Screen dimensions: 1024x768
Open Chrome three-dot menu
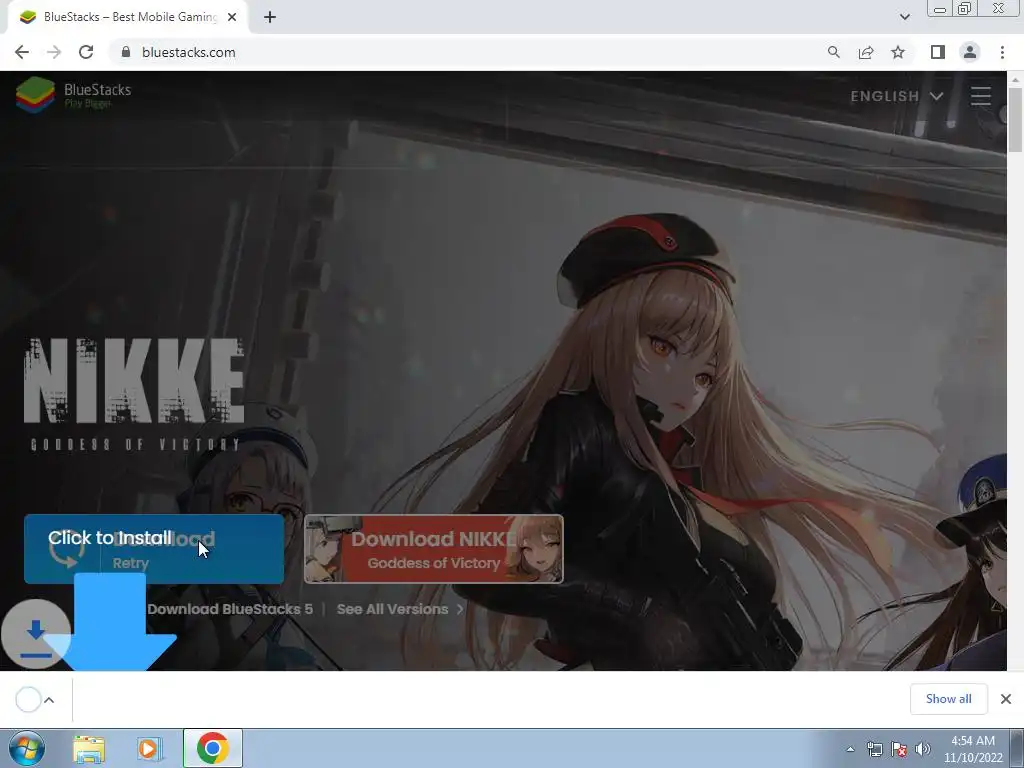pos(1002,52)
